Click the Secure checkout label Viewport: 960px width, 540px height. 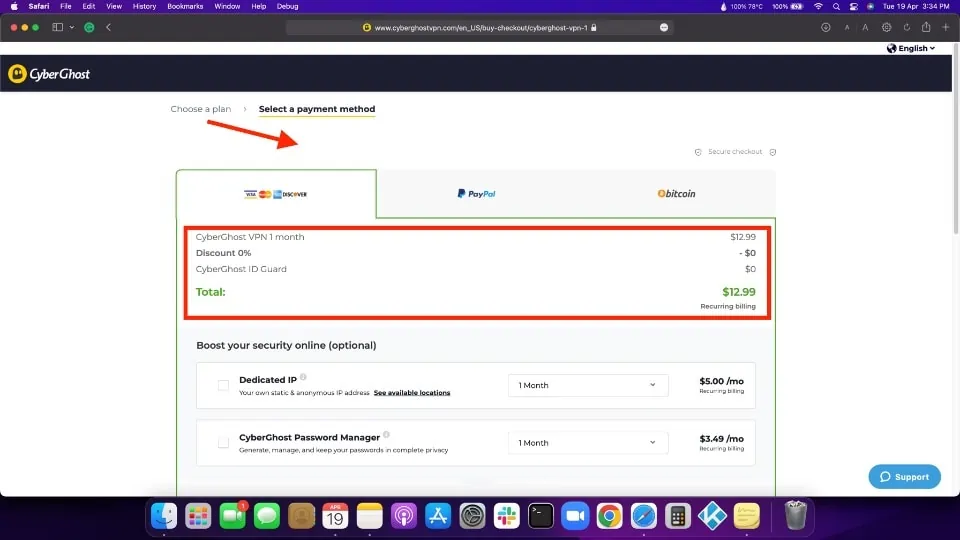click(735, 152)
